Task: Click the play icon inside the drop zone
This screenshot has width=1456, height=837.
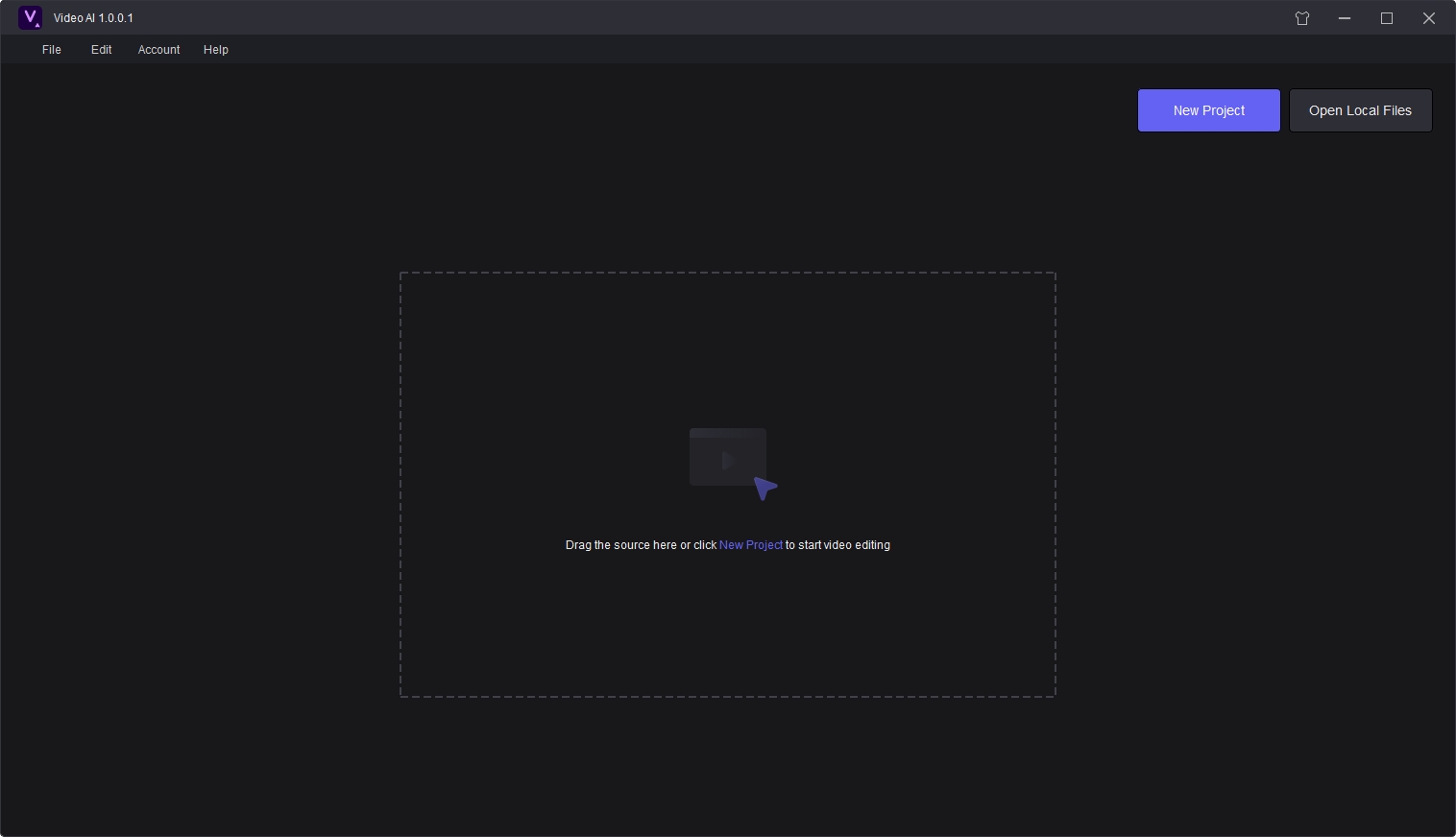Action: point(727,459)
